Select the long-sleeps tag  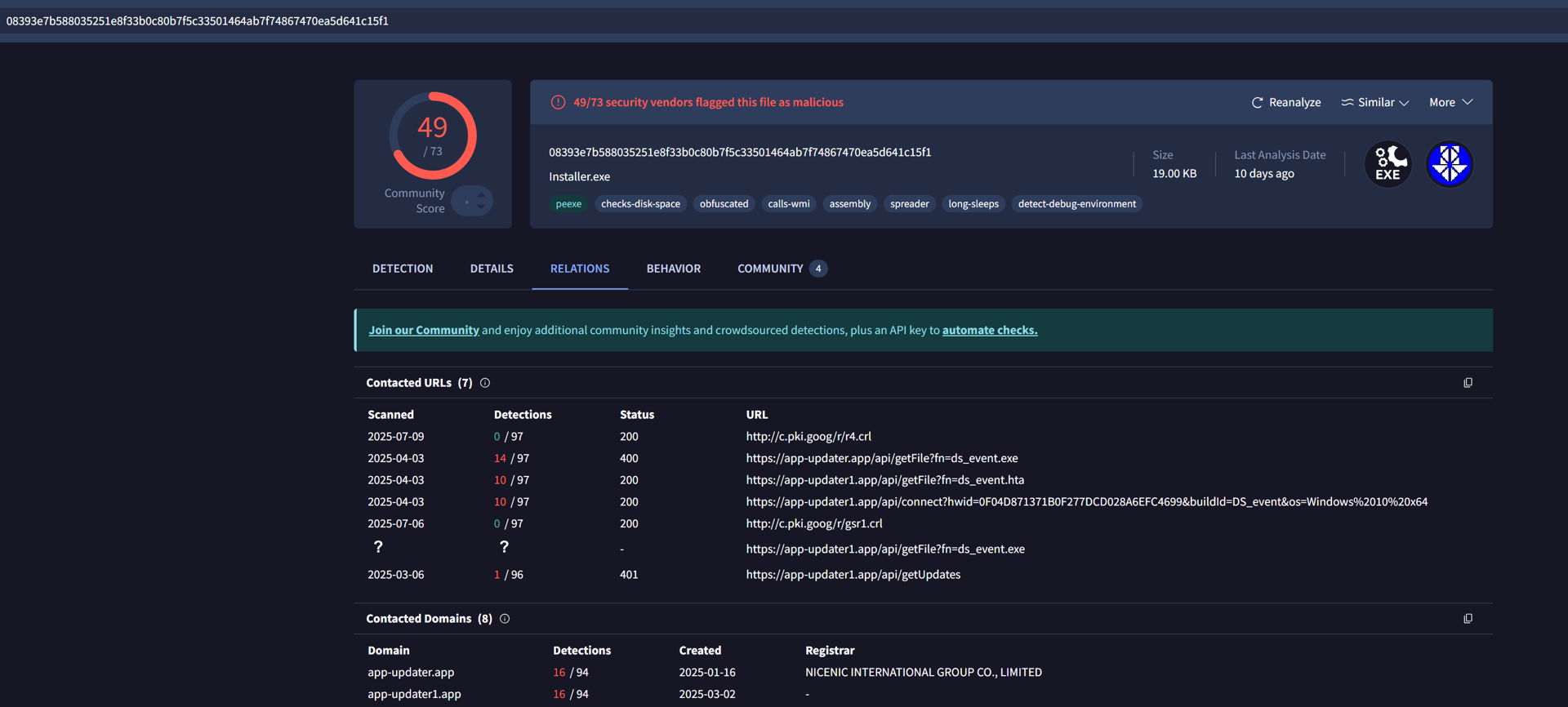(973, 204)
